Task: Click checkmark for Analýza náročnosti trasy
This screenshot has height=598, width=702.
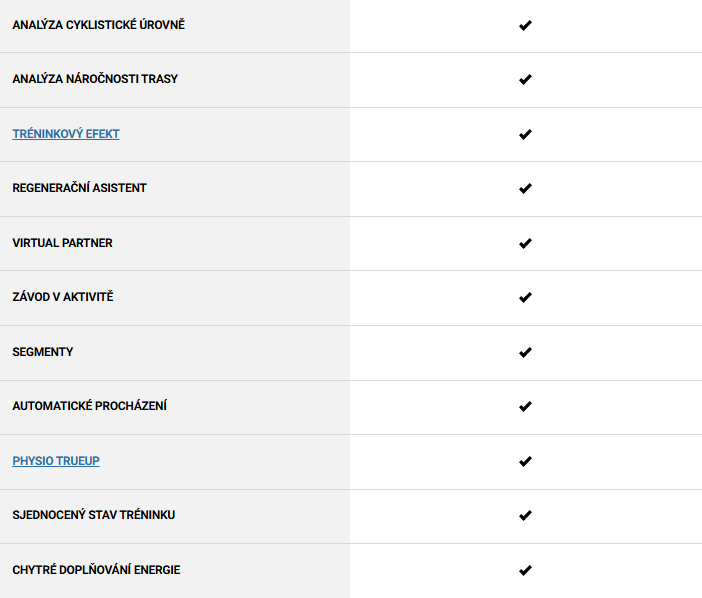Action: [x=525, y=80]
